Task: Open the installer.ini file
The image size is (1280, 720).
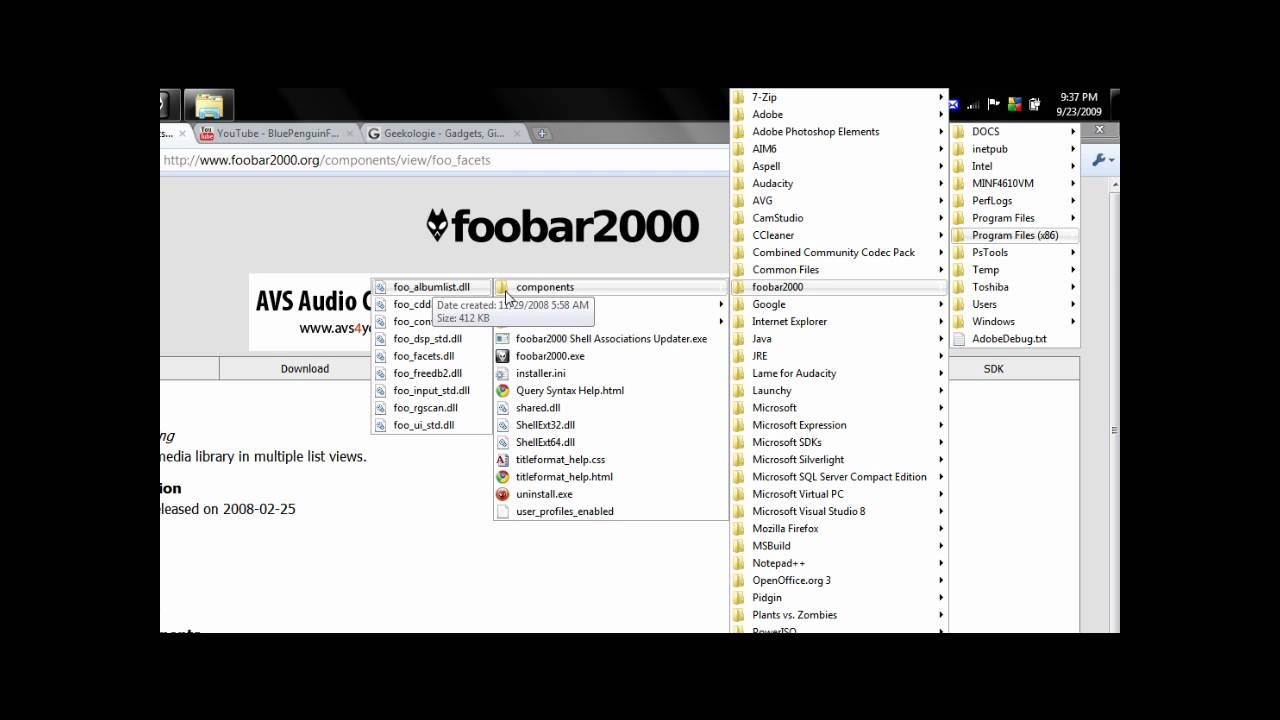Action: (x=610, y=373)
